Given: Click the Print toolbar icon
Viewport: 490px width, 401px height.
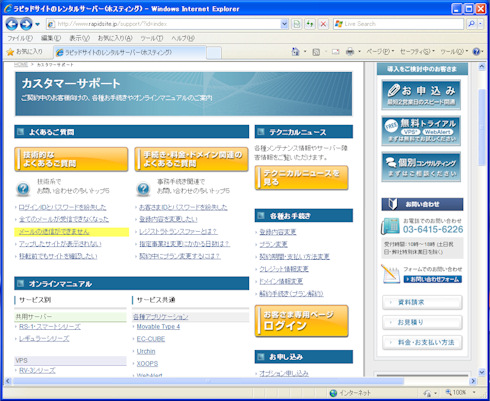Looking at the screenshot, I should (350, 52).
